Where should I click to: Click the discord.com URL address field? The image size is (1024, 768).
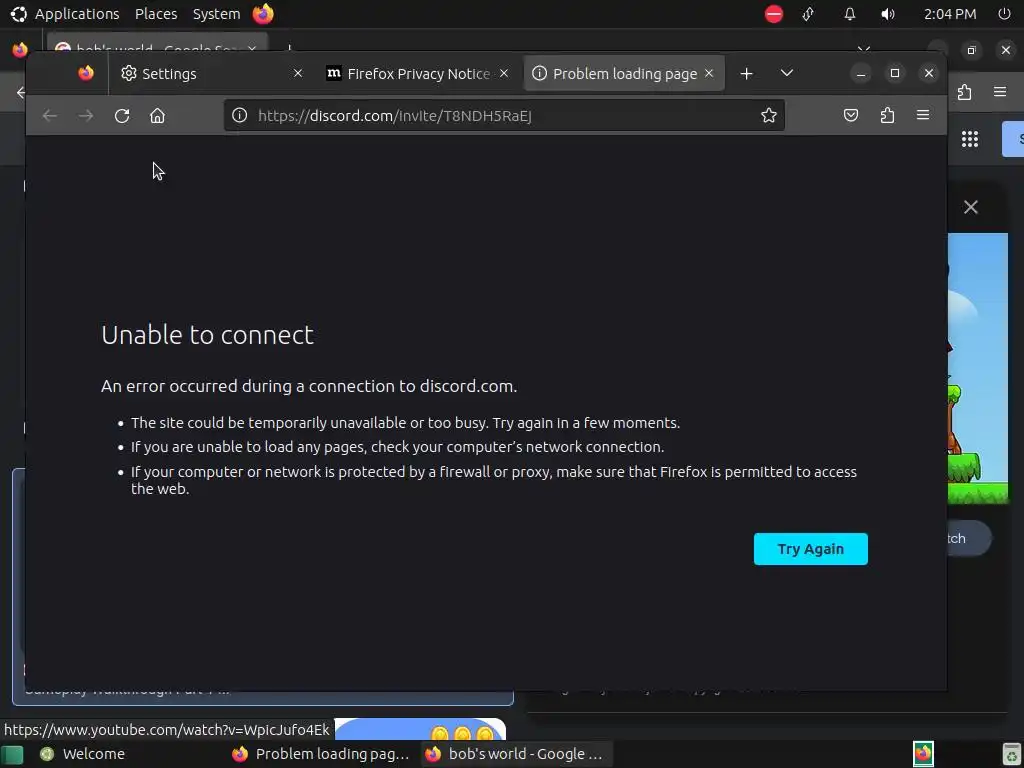pyautogui.click(x=504, y=116)
